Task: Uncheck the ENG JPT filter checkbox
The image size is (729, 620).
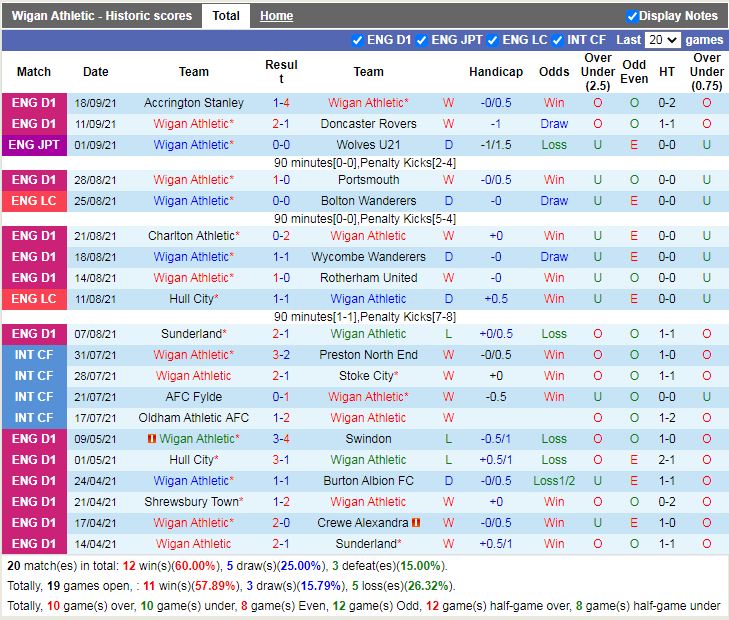Action: click(422, 40)
